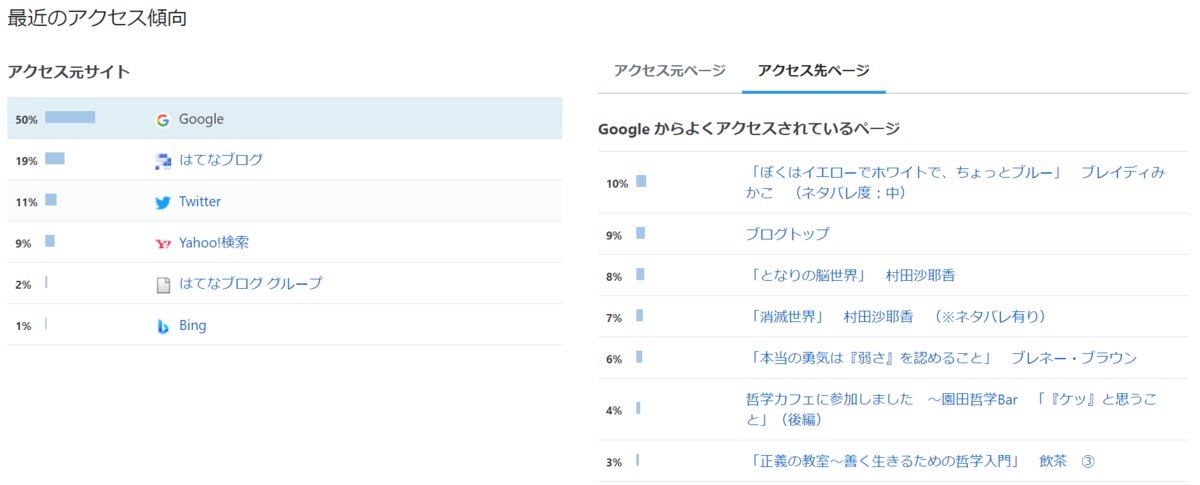Click the 8% value beside となりの脳世界
Image resolution: width=1200 pixels, height=485 pixels.
pos(614,277)
